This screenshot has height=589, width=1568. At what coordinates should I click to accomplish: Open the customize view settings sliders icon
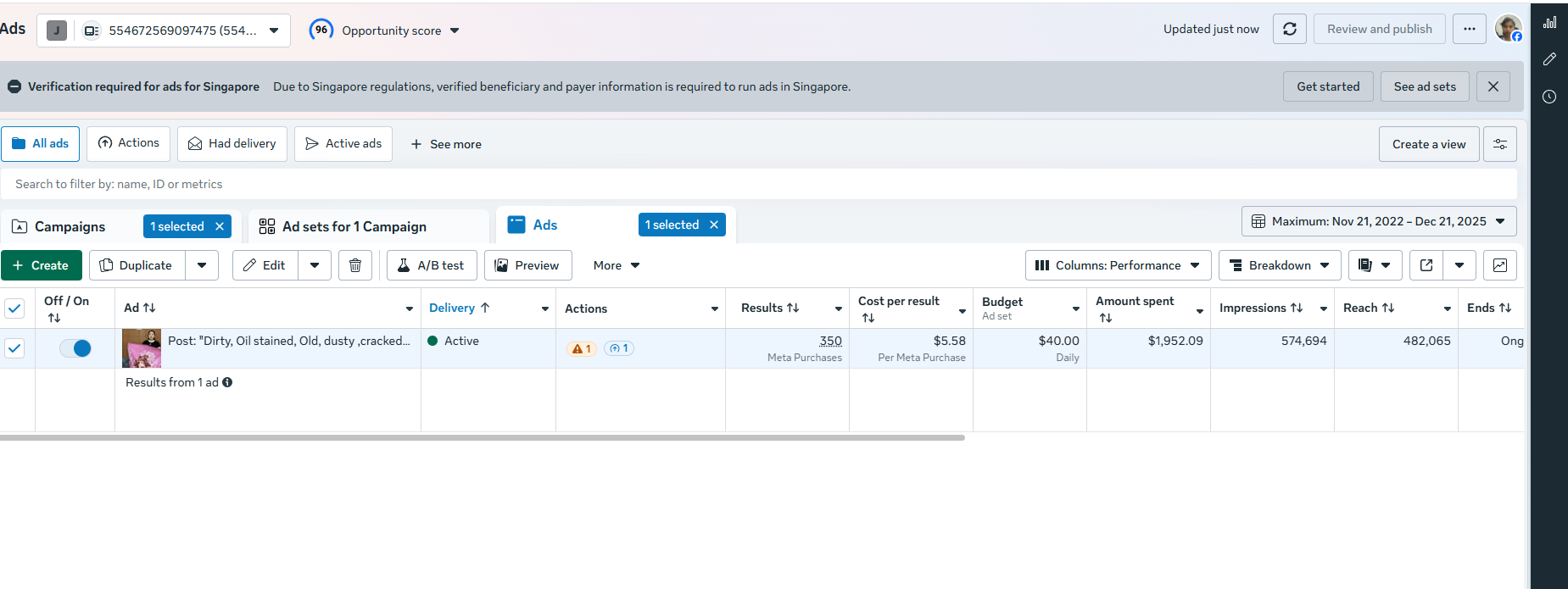1499,144
